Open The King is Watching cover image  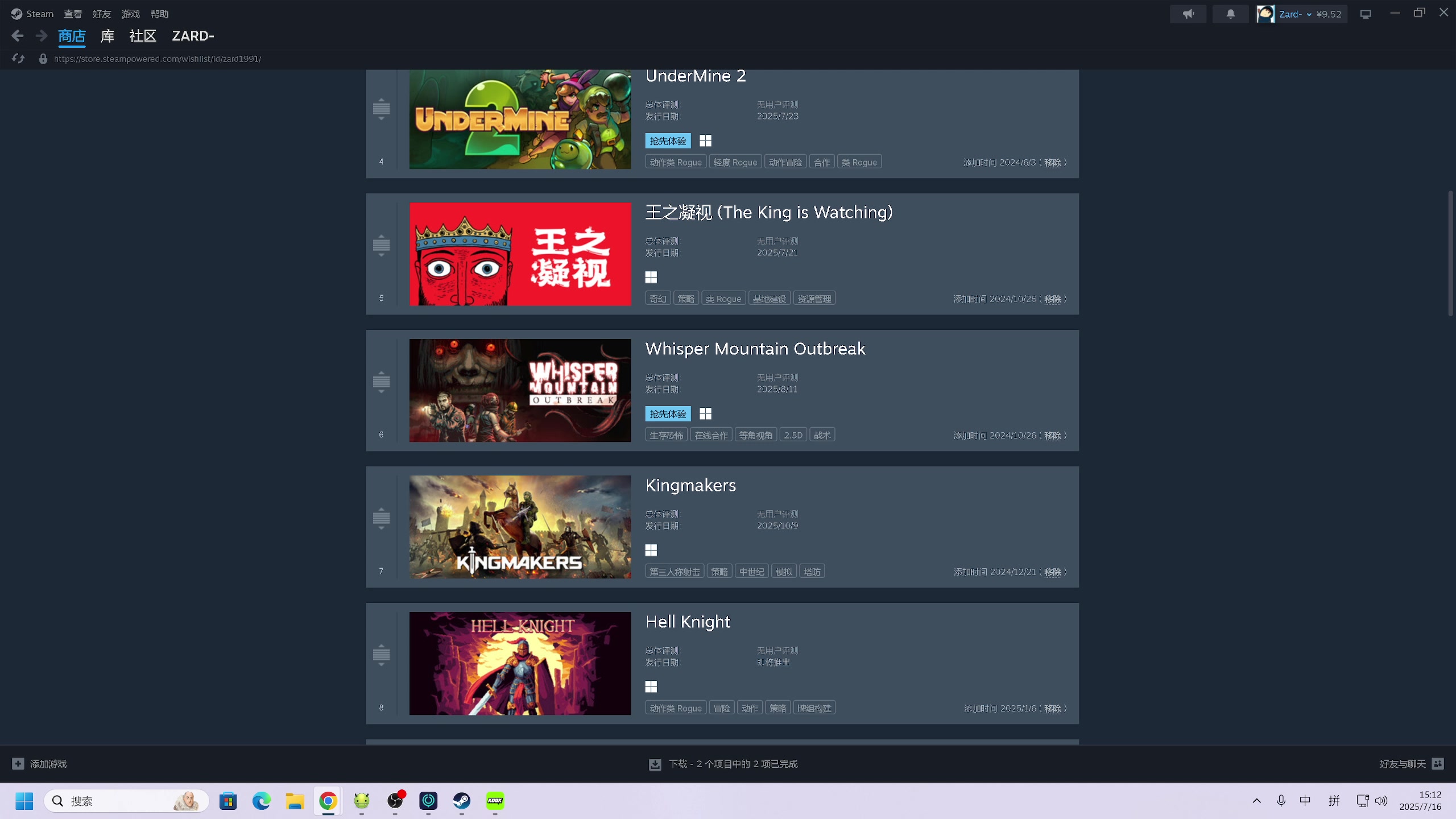tap(520, 254)
